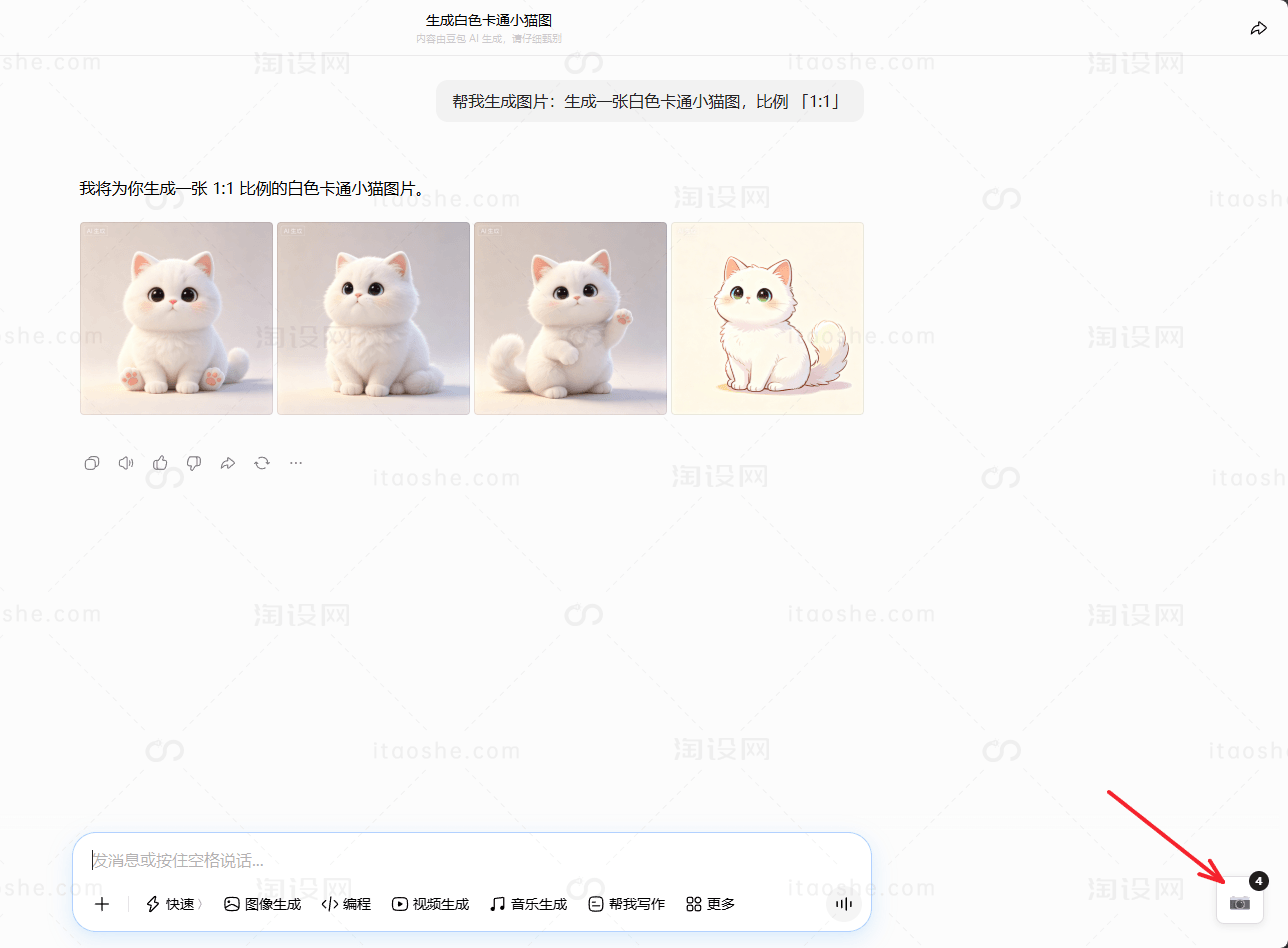Toggle voice input waveform button
This screenshot has height=948, width=1288.
point(844,904)
